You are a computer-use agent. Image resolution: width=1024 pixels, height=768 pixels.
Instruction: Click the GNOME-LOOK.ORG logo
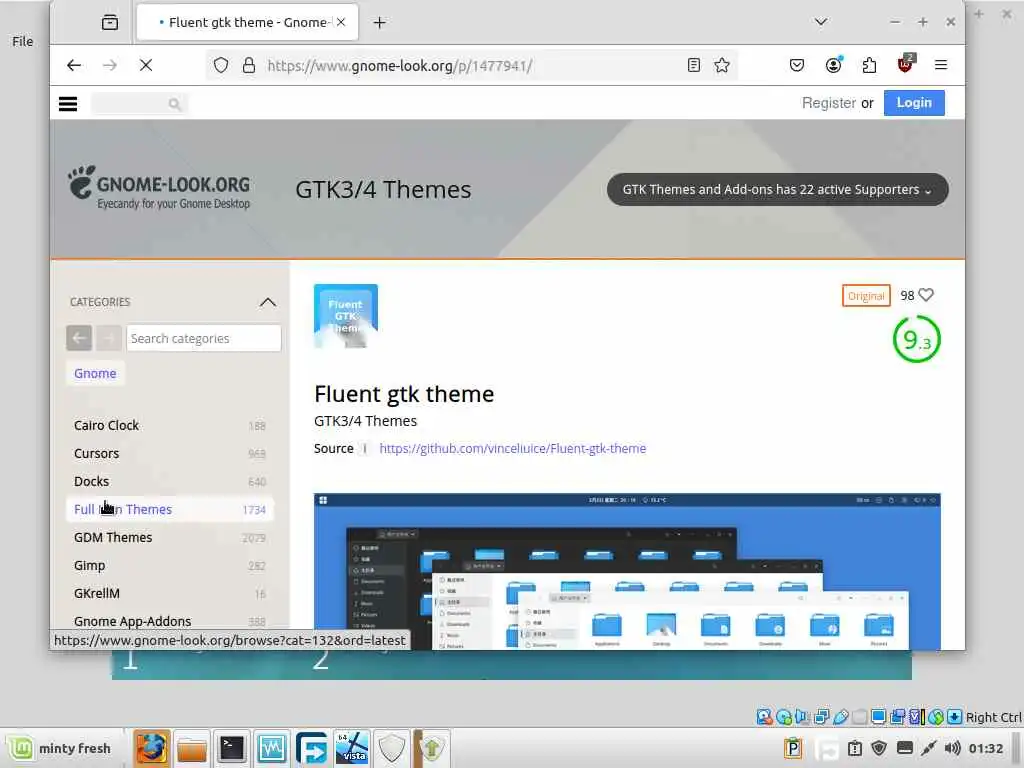tap(159, 188)
